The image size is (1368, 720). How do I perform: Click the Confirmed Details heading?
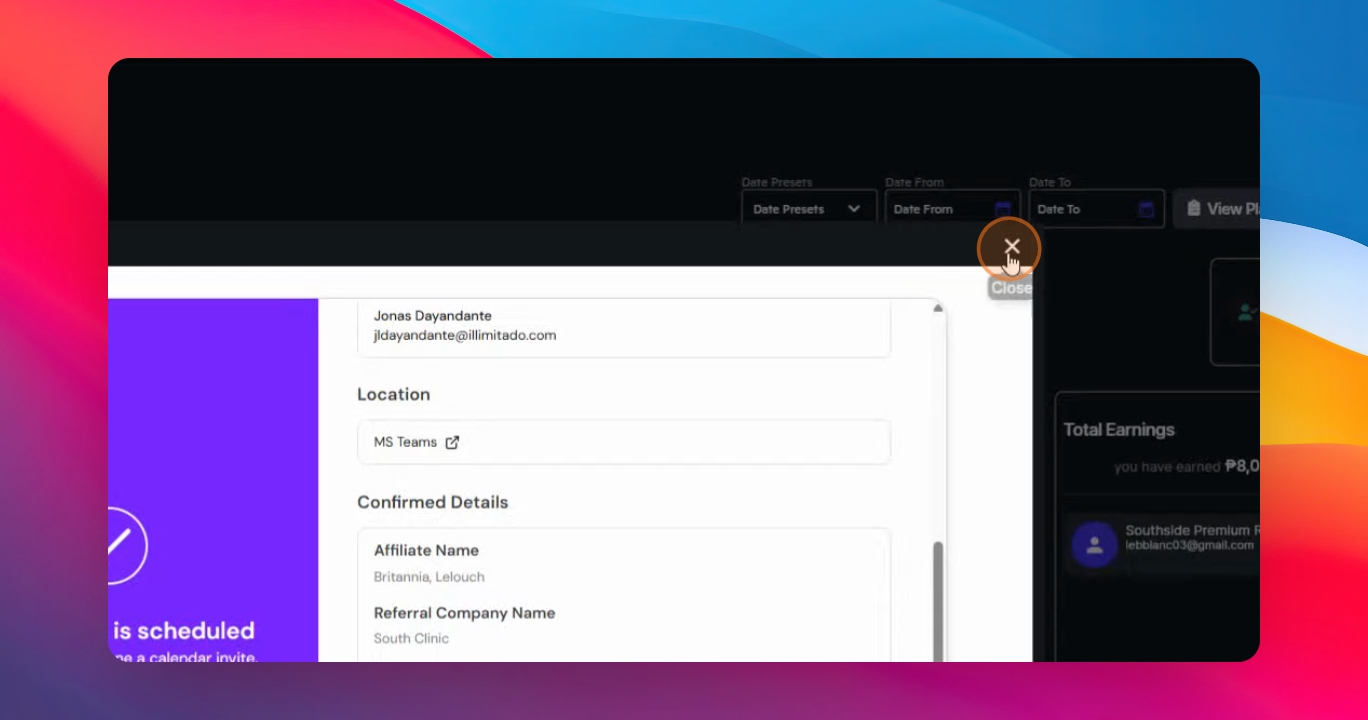(x=433, y=502)
